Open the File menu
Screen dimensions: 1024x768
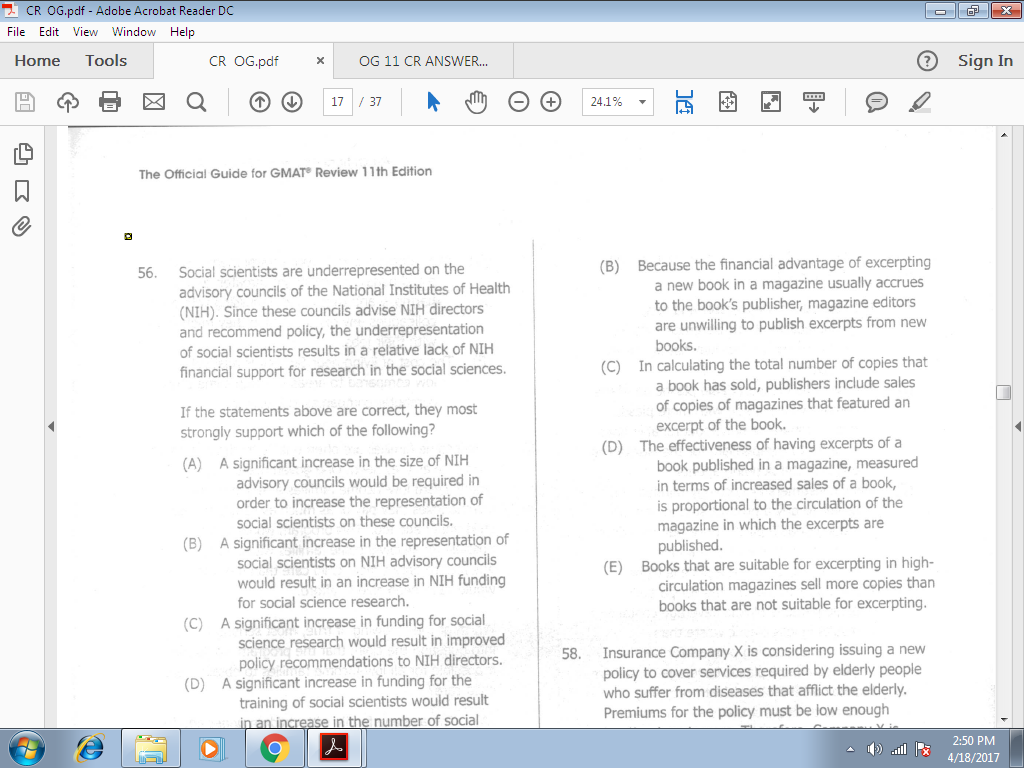coord(16,31)
